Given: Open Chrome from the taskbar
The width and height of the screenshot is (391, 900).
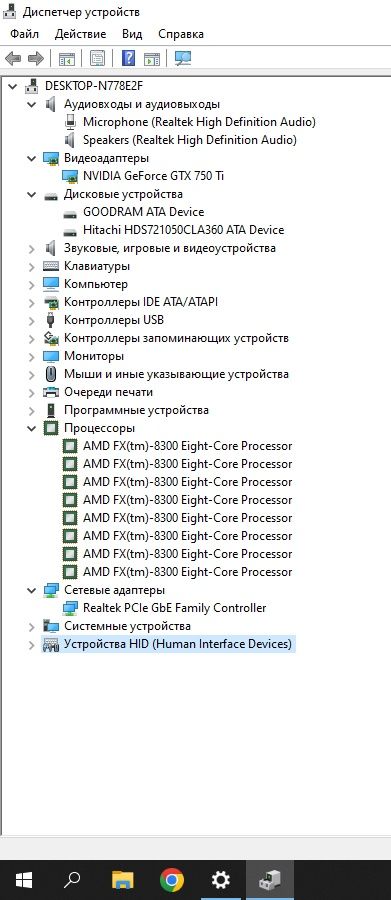Looking at the screenshot, I should point(172,880).
